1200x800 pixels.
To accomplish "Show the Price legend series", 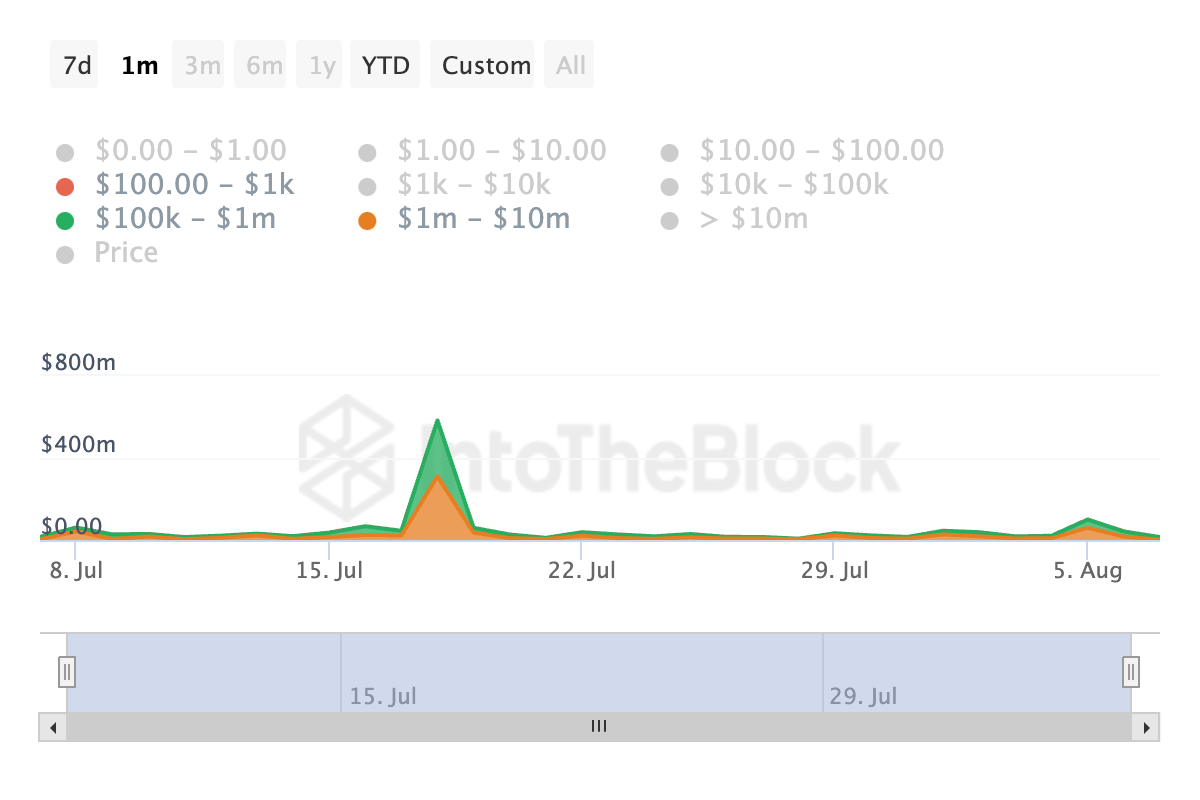I will 107,253.
